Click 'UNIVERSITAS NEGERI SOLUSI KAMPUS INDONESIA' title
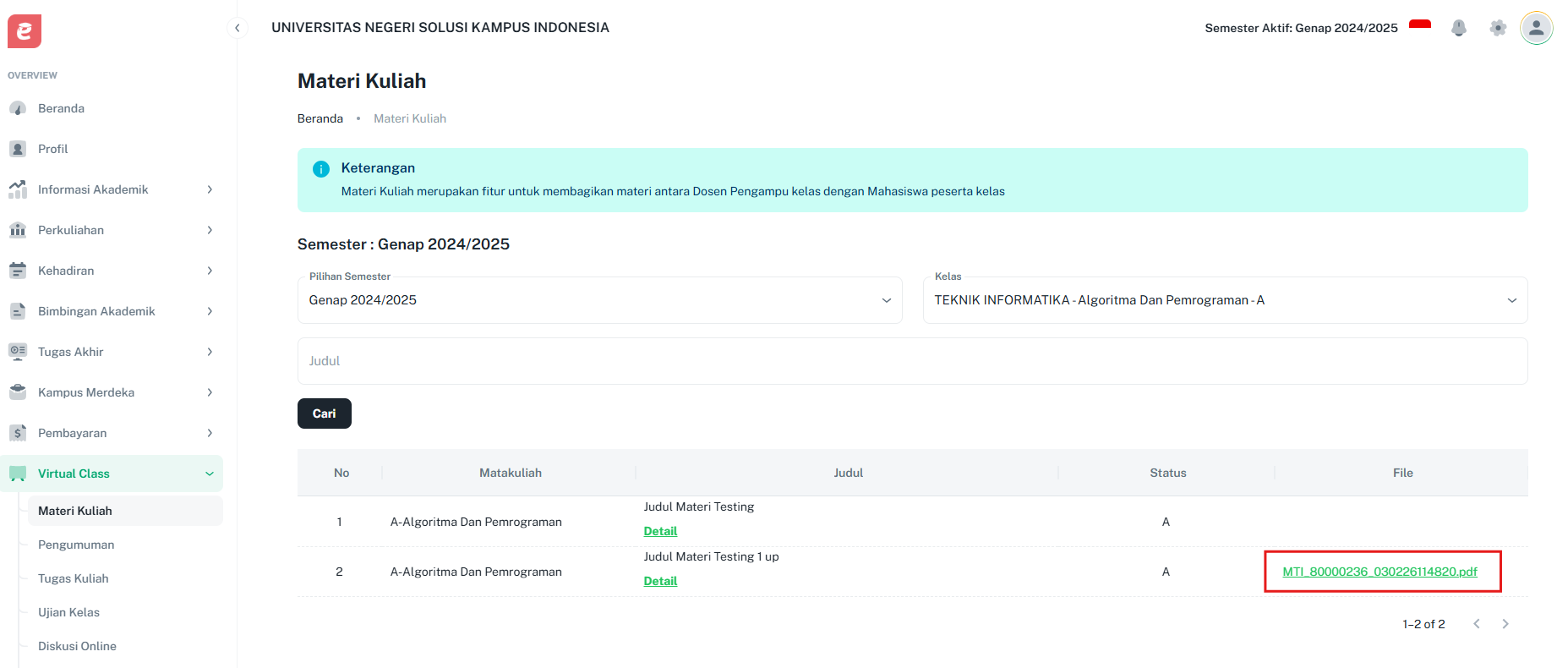Screen dimensions: 1568x668 440,28
